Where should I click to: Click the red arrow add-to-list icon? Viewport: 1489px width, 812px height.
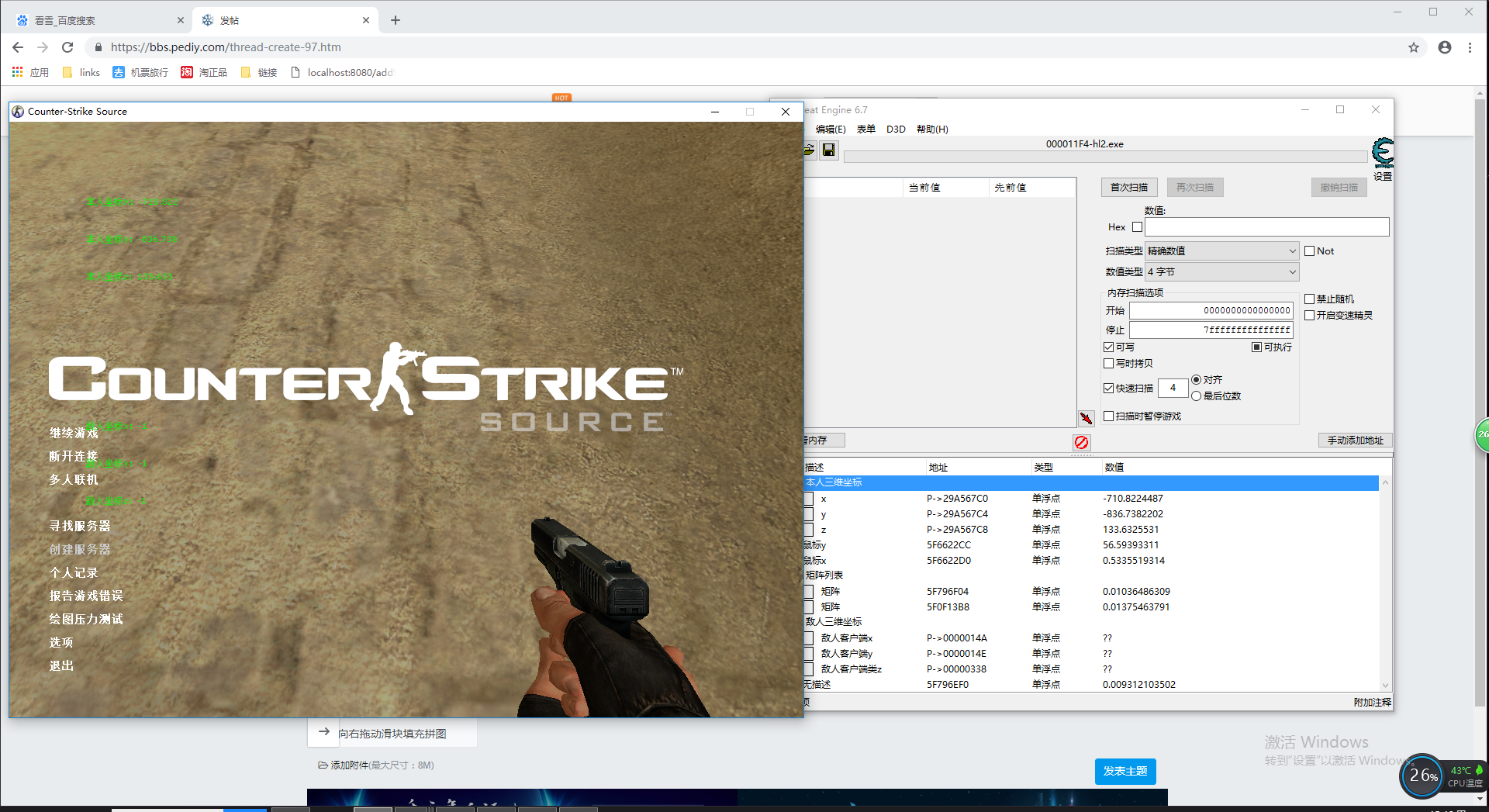pyautogui.click(x=1086, y=418)
